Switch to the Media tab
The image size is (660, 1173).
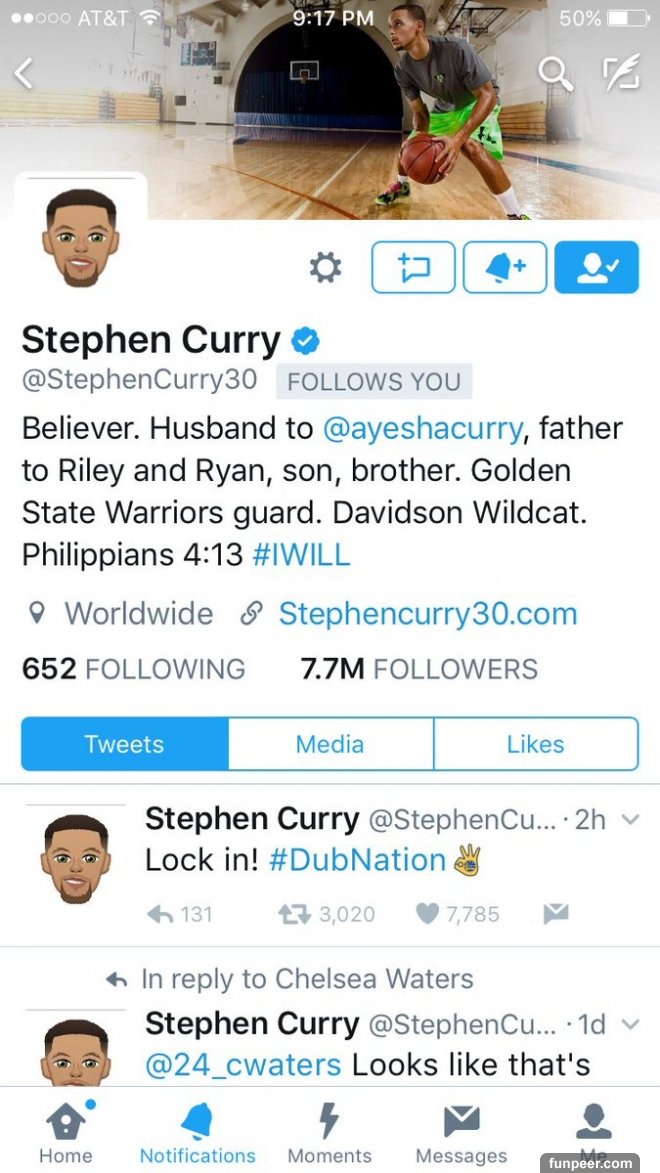click(x=330, y=744)
